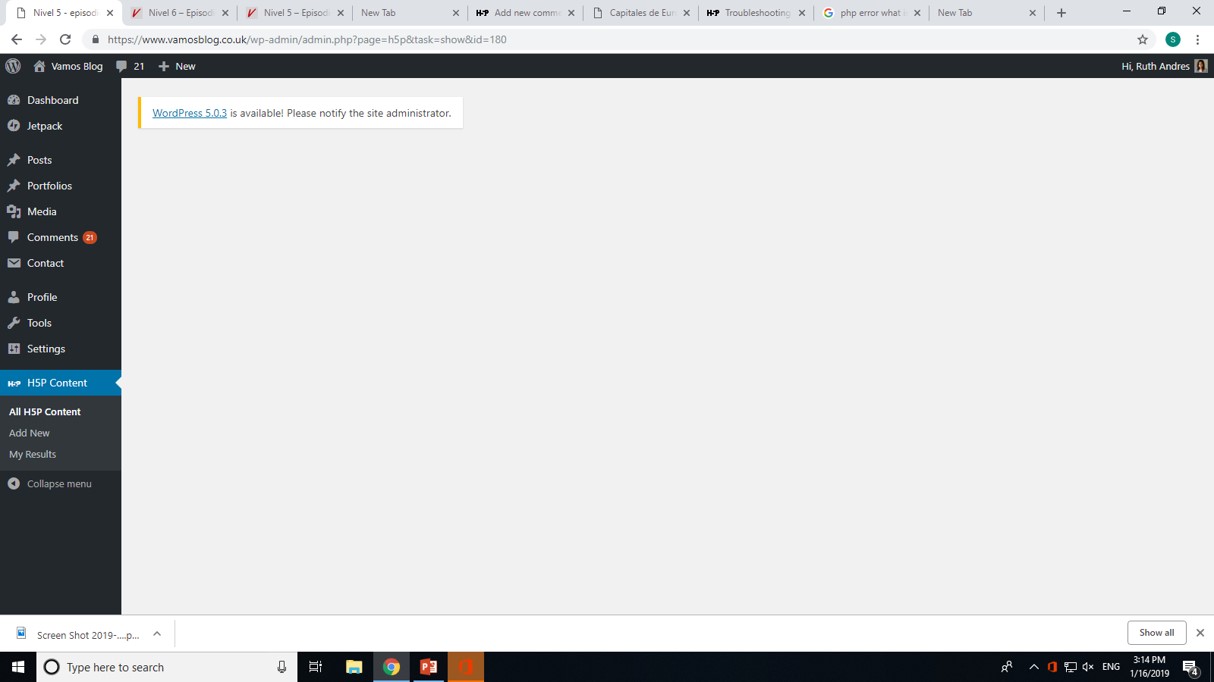
Task: Open Chrome three-dot menu
Action: tap(1198, 40)
